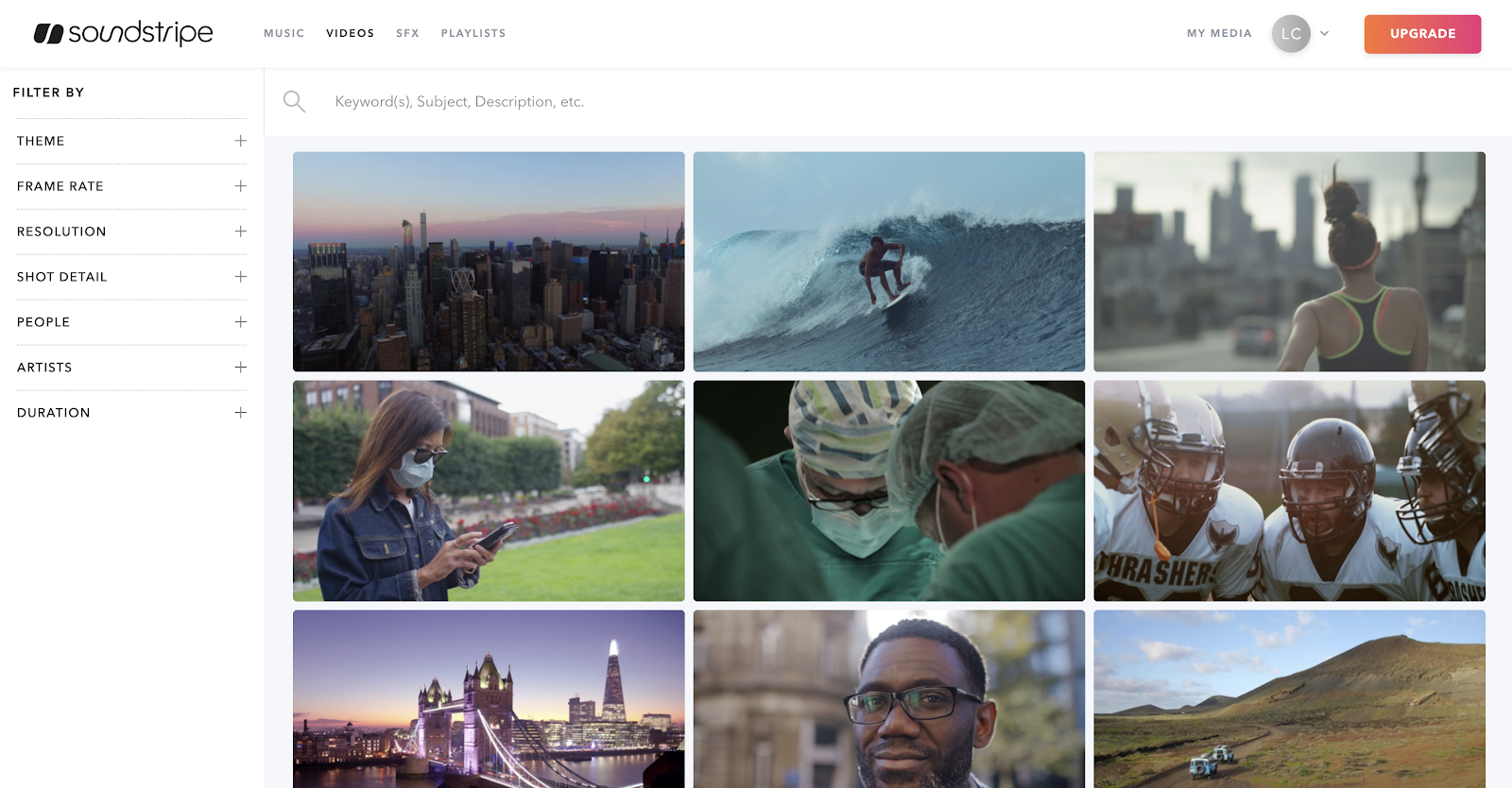Open the surfer riding wave video
Image resolution: width=1512 pixels, height=788 pixels.
pyautogui.click(x=888, y=262)
